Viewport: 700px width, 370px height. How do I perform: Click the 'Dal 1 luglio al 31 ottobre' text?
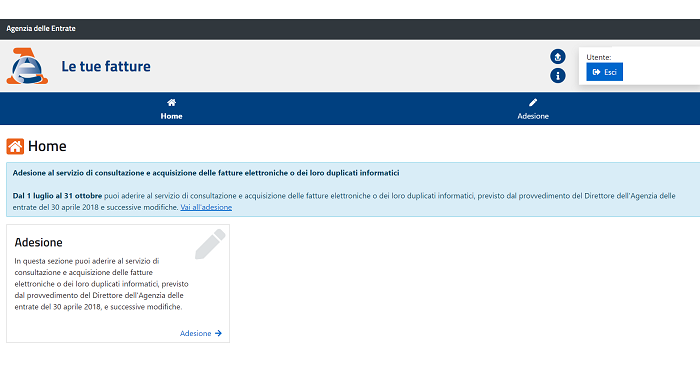pos(57,195)
